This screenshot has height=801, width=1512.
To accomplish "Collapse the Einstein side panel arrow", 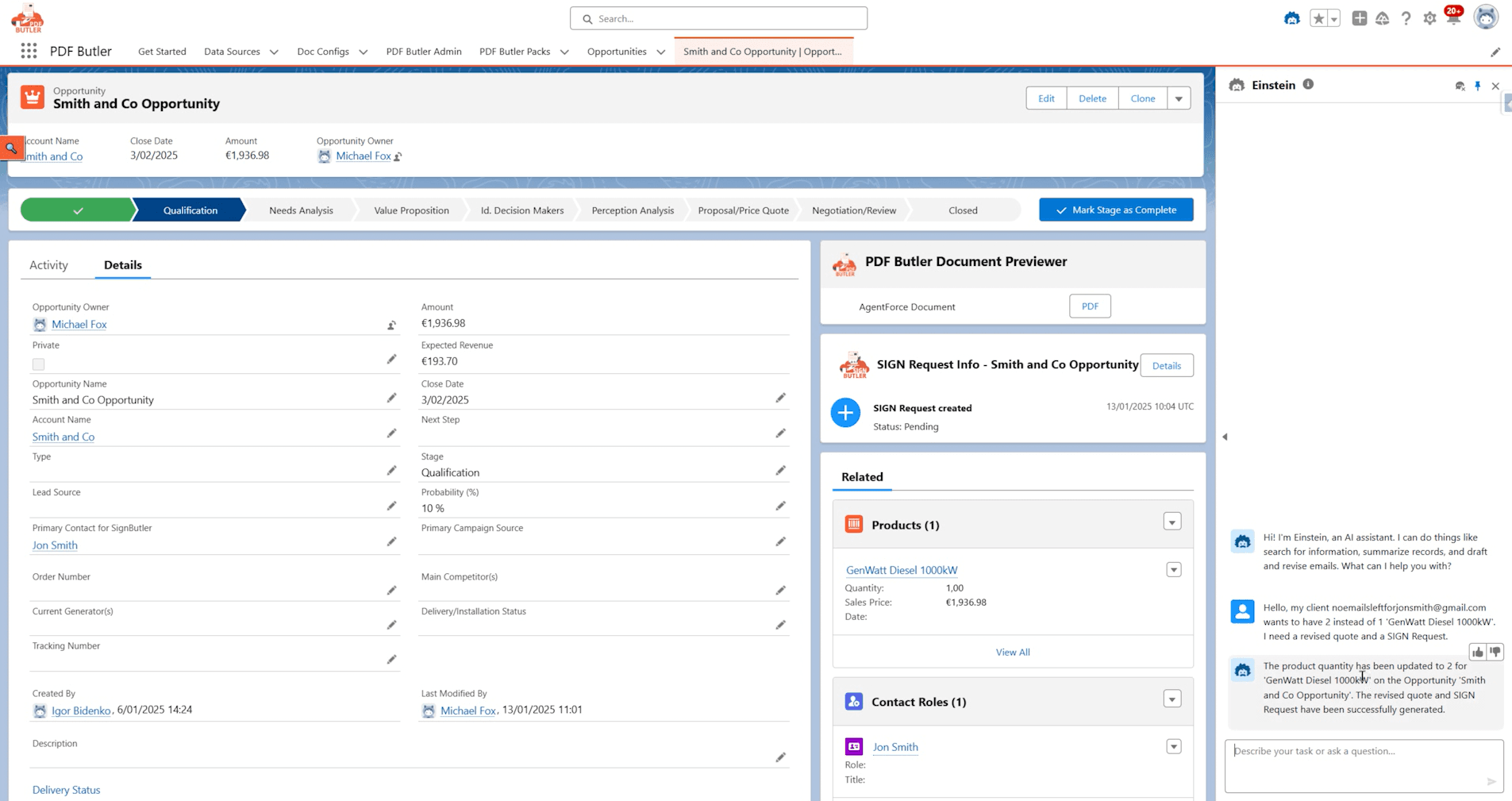I will click(x=1225, y=437).
